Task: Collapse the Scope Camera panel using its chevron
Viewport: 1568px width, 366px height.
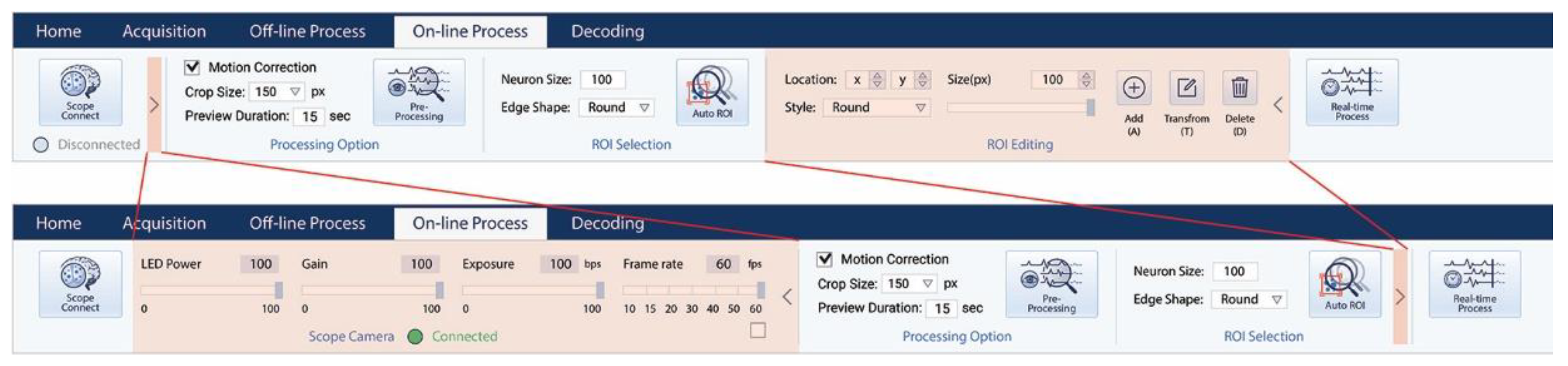Action: click(x=787, y=297)
